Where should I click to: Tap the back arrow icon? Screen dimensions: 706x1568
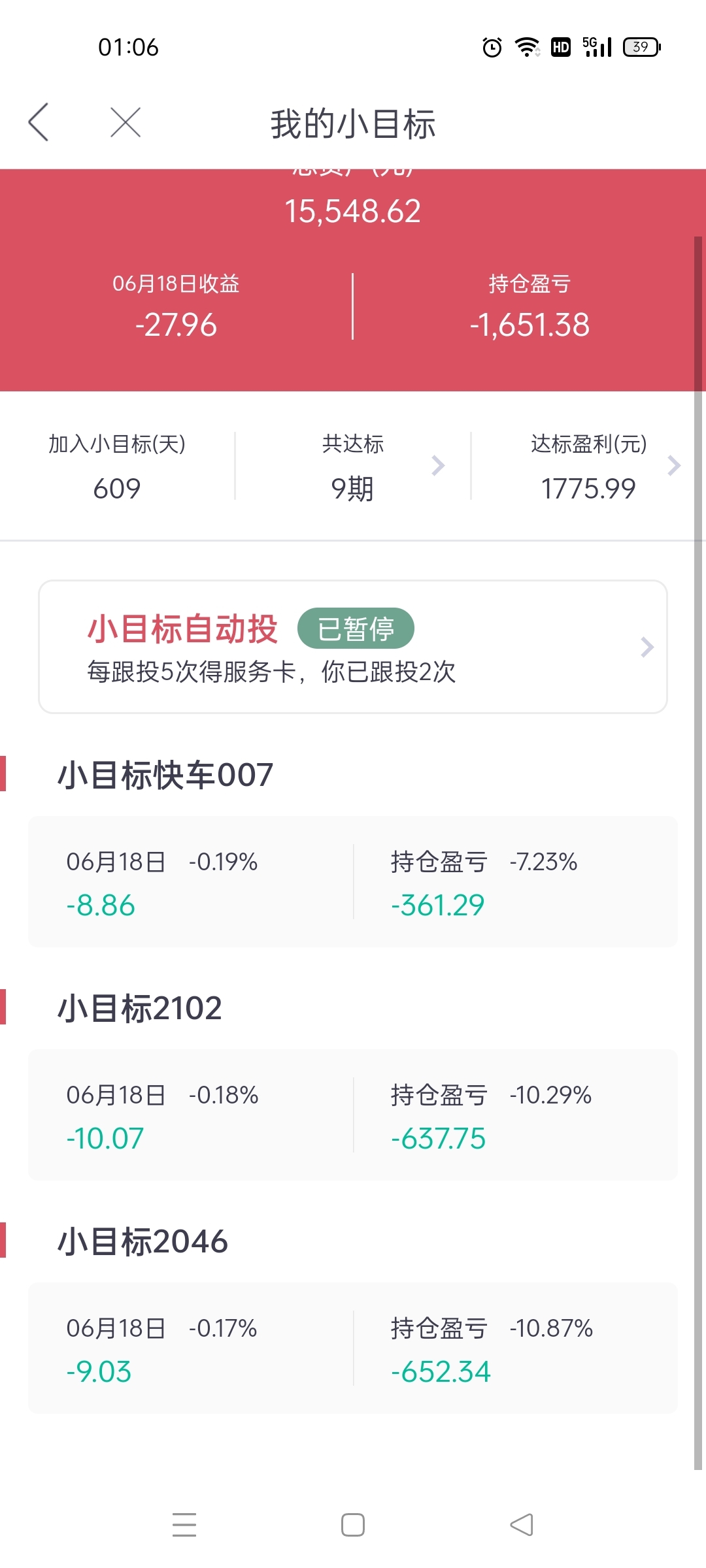point(39,122)
